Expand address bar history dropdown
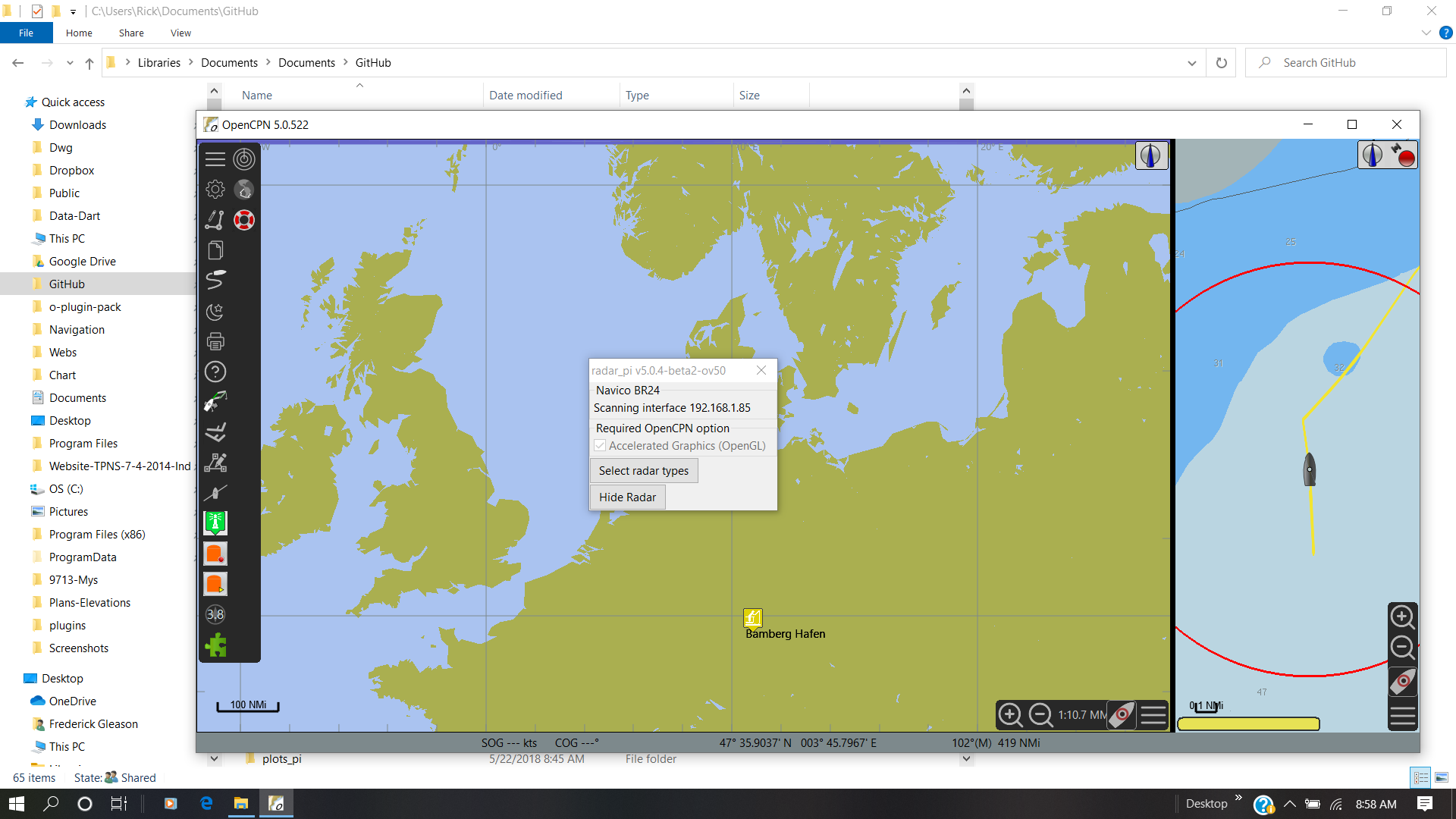The width and height of the screenshot is (1456, 819). tap(1192, 63)
